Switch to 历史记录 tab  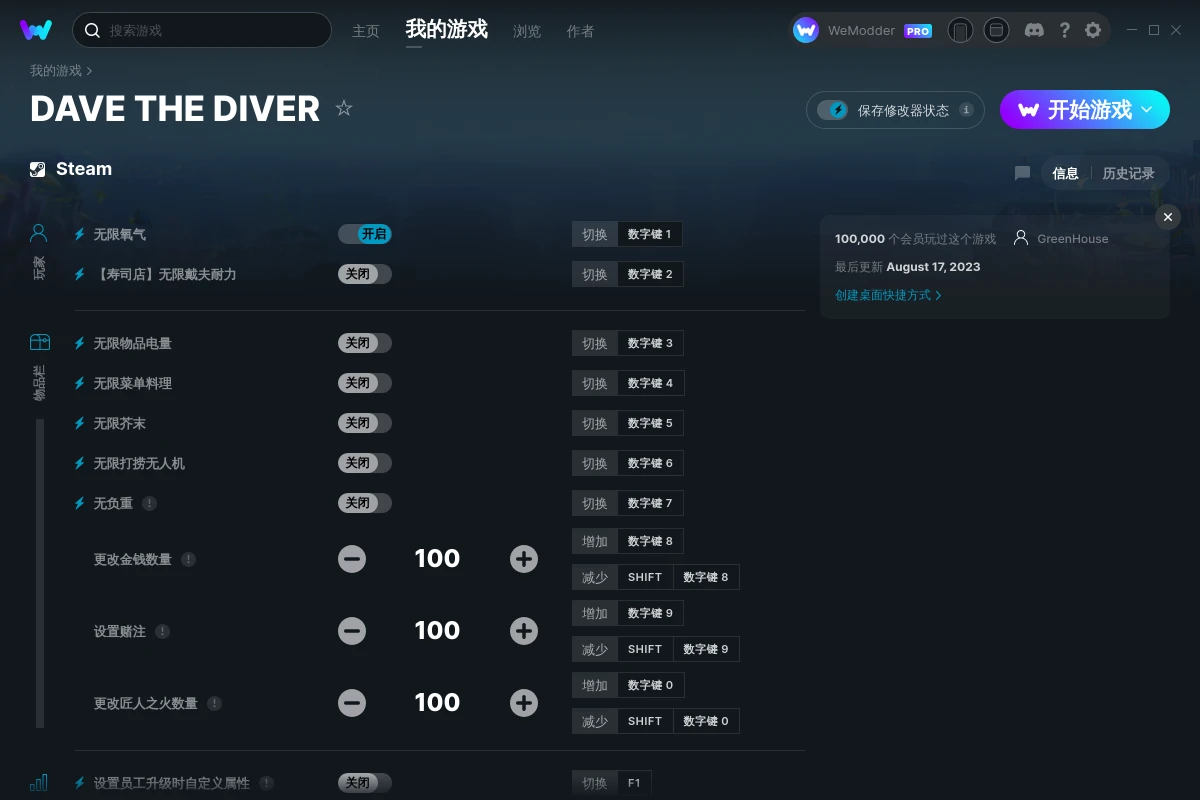pyautogui.click(x=1128, y=173)
